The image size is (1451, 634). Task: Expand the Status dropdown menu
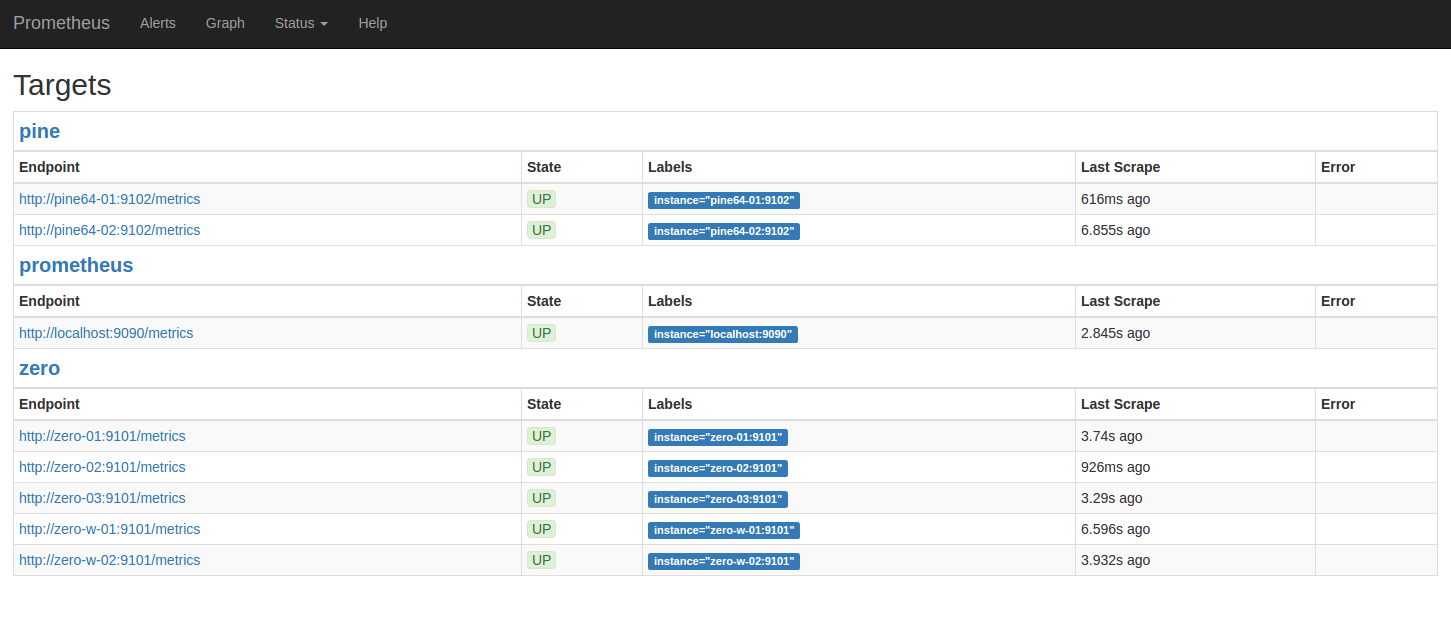(x=301, y=23)
